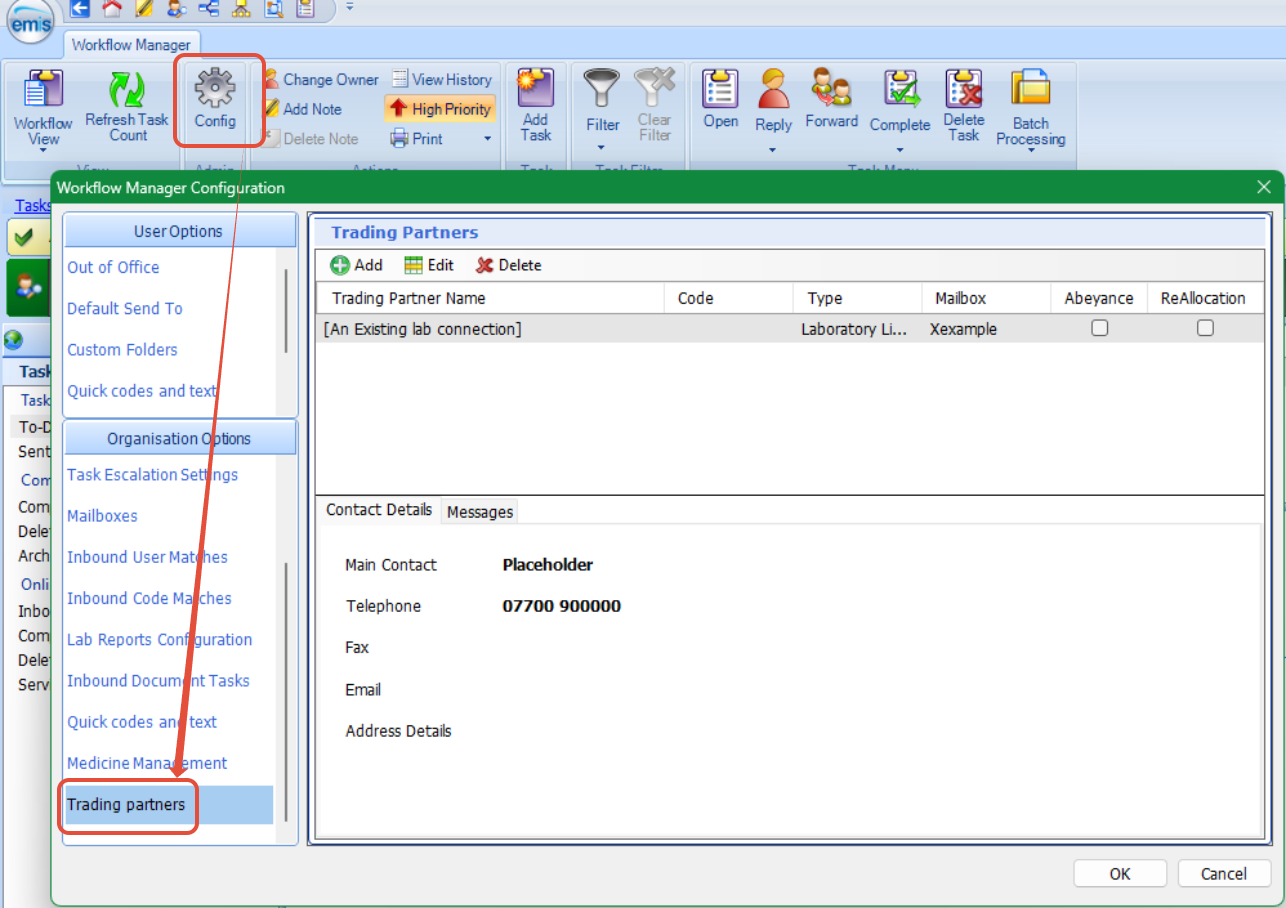Click Open task in the ribbon
The height and width of the screenshot is (908, 1286).
pos(720,100)
